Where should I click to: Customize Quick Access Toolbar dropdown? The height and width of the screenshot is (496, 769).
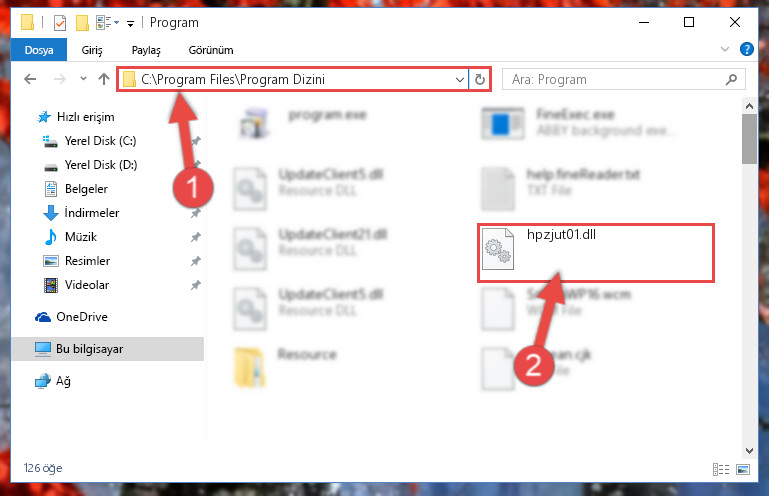coord(130,24)
